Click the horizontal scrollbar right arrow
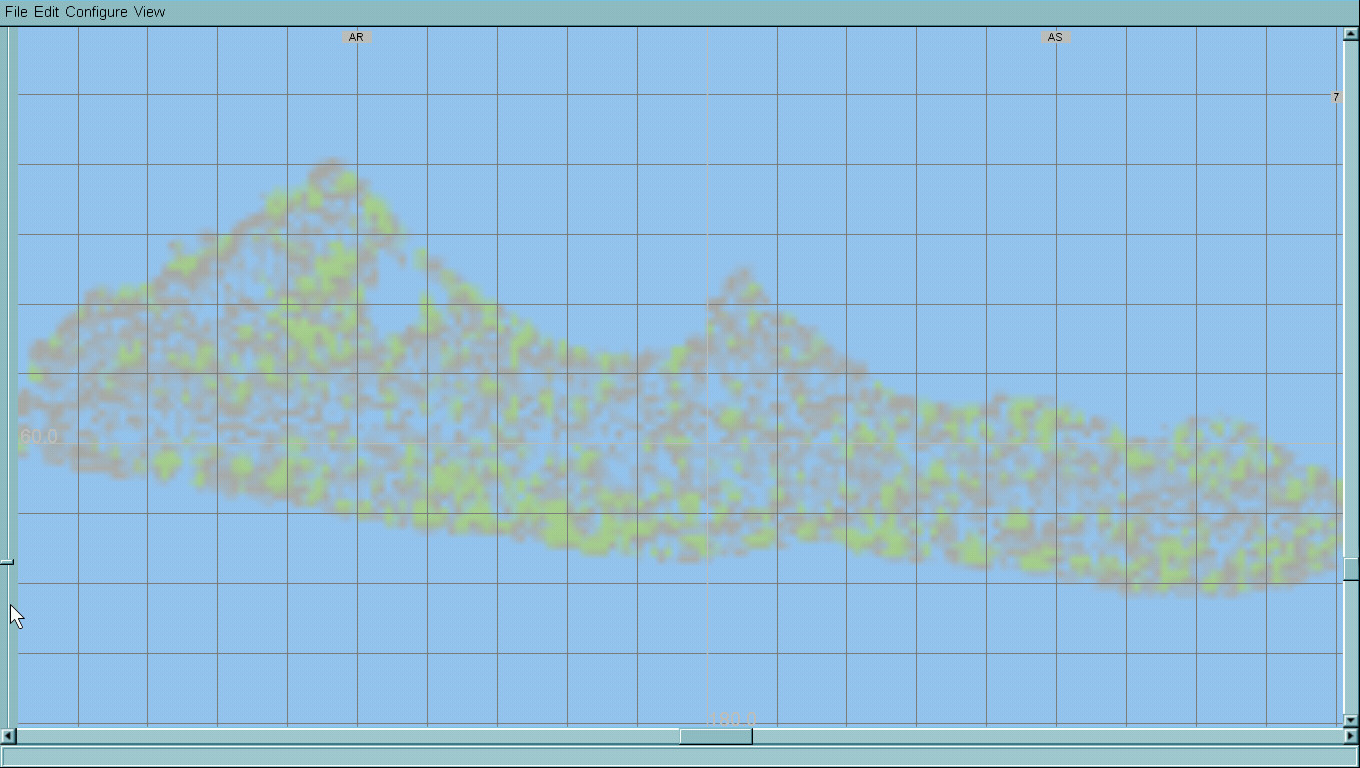1360x768 pixels. coord(1351,737)
